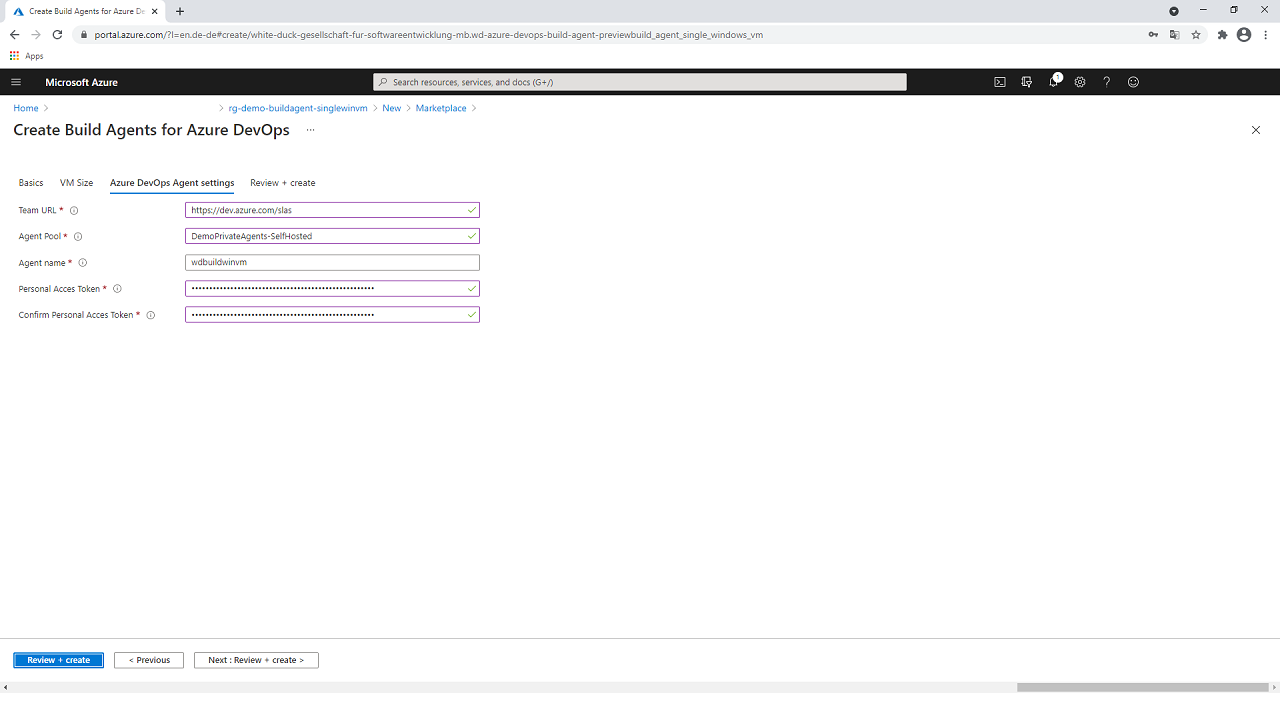
Task: Click the translate page icon
Action: [1175, 34]
